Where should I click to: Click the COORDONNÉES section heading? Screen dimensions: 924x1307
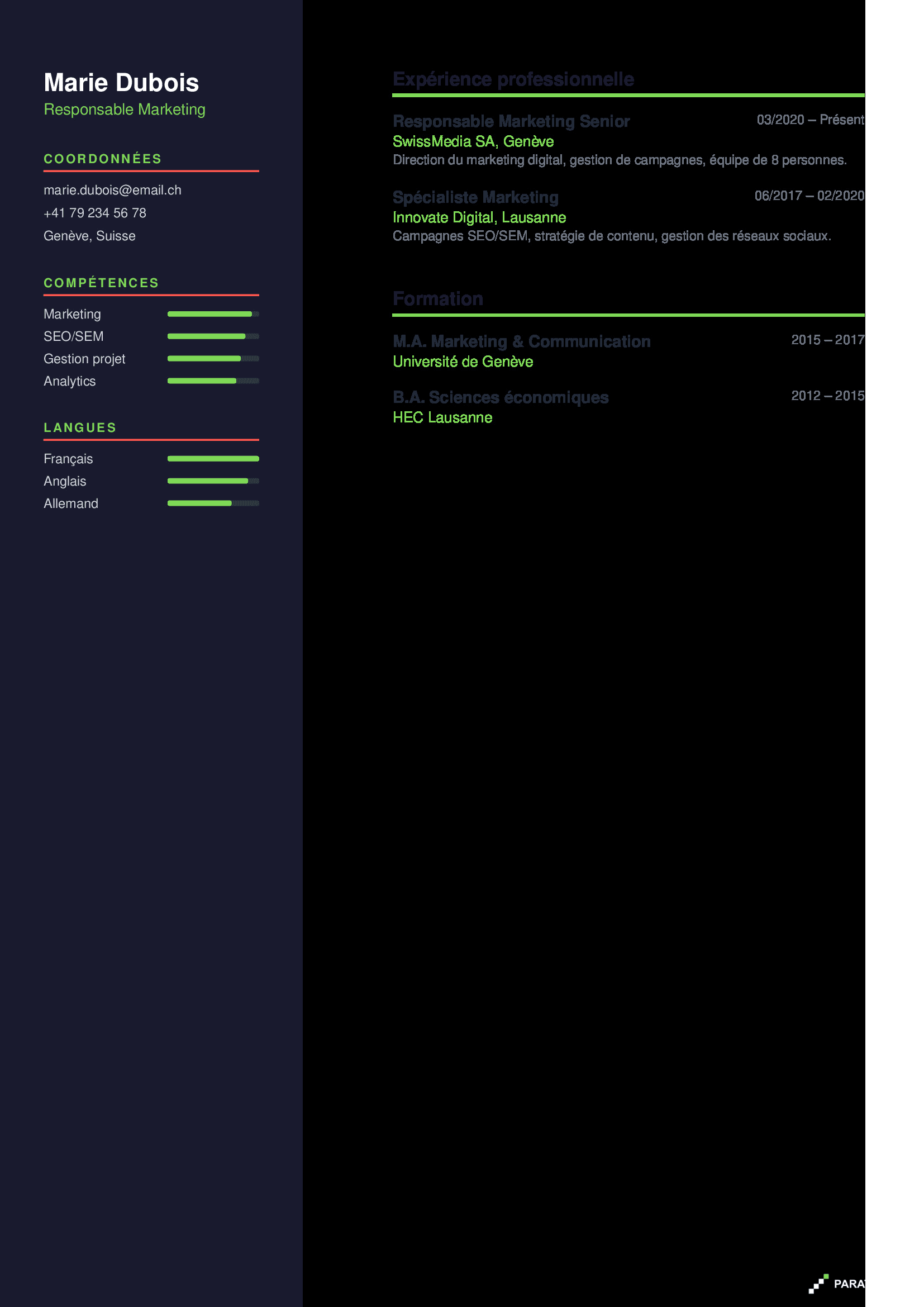tap(103, 159)
